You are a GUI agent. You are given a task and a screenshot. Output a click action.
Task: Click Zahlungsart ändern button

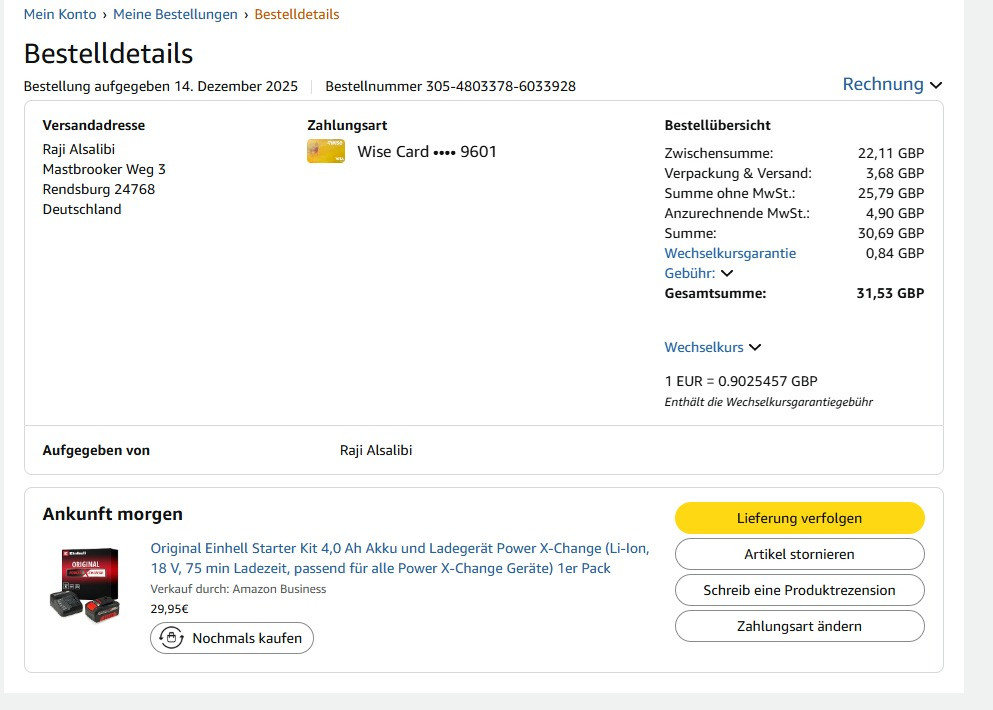(799, 626)
